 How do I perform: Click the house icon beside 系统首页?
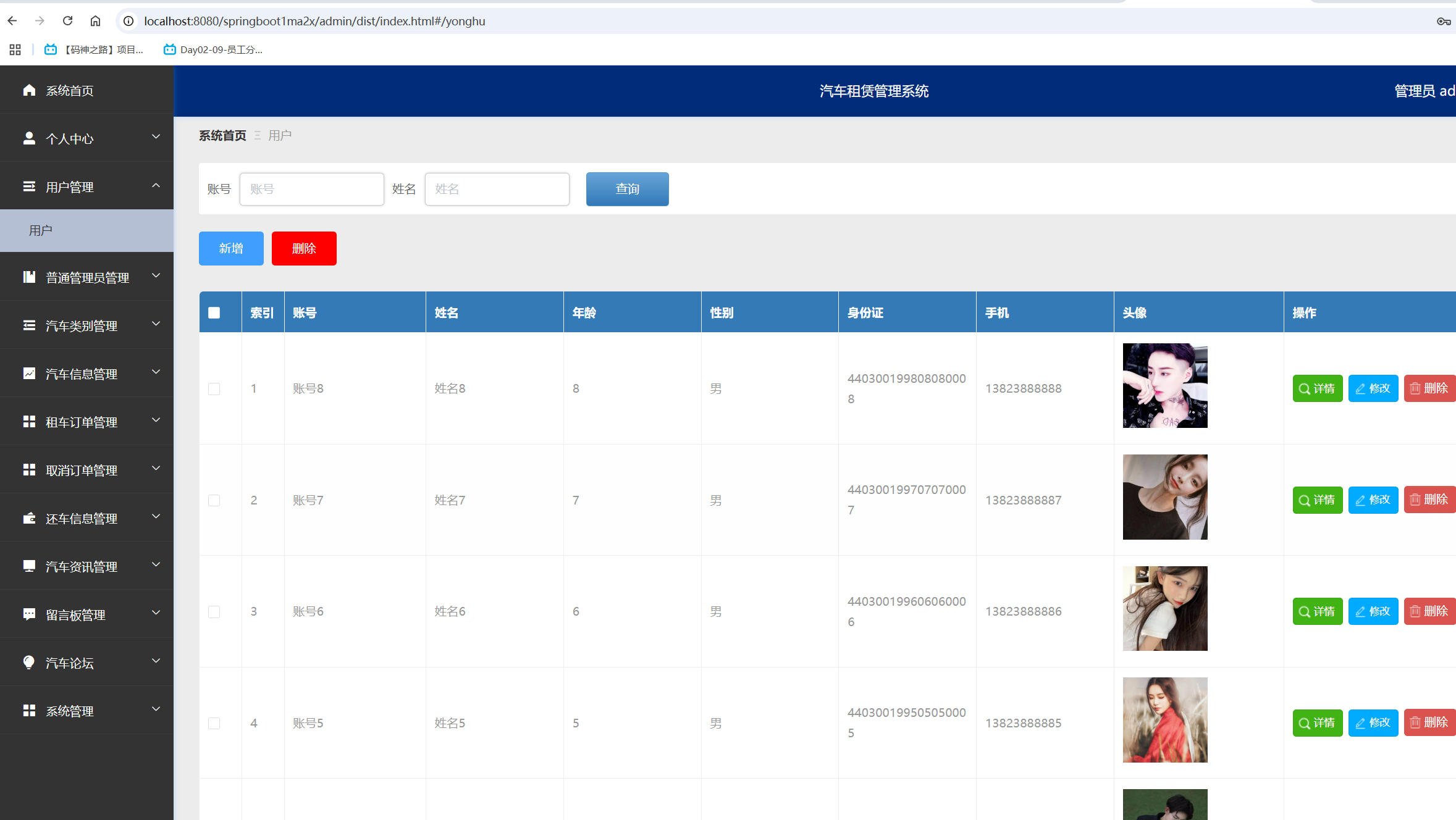(29, 90)
